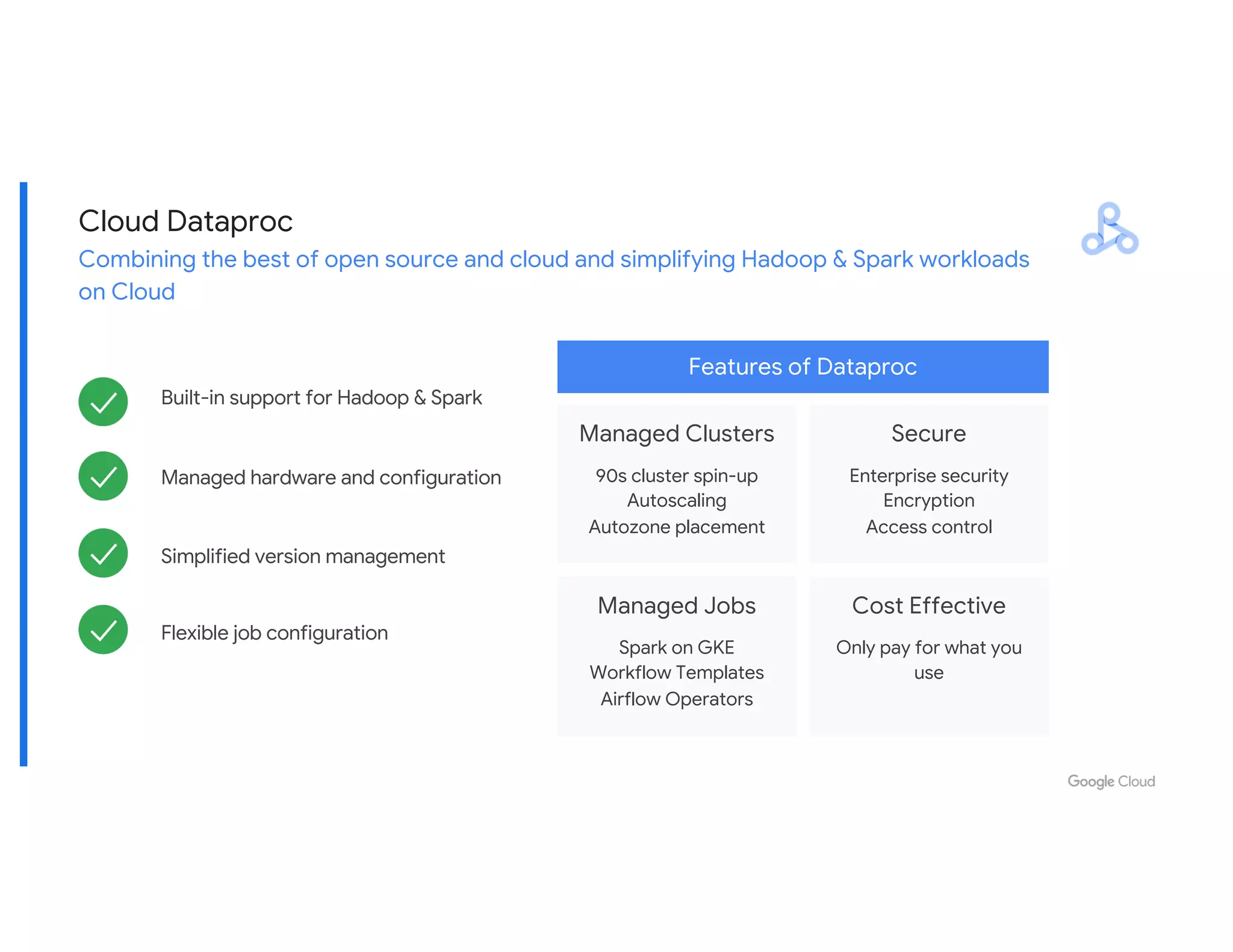1233x952 pixels.
Task: Click checkmark icon beside Hadoop & Spark support
Action: pyautogui.click(x=103, y=402)
